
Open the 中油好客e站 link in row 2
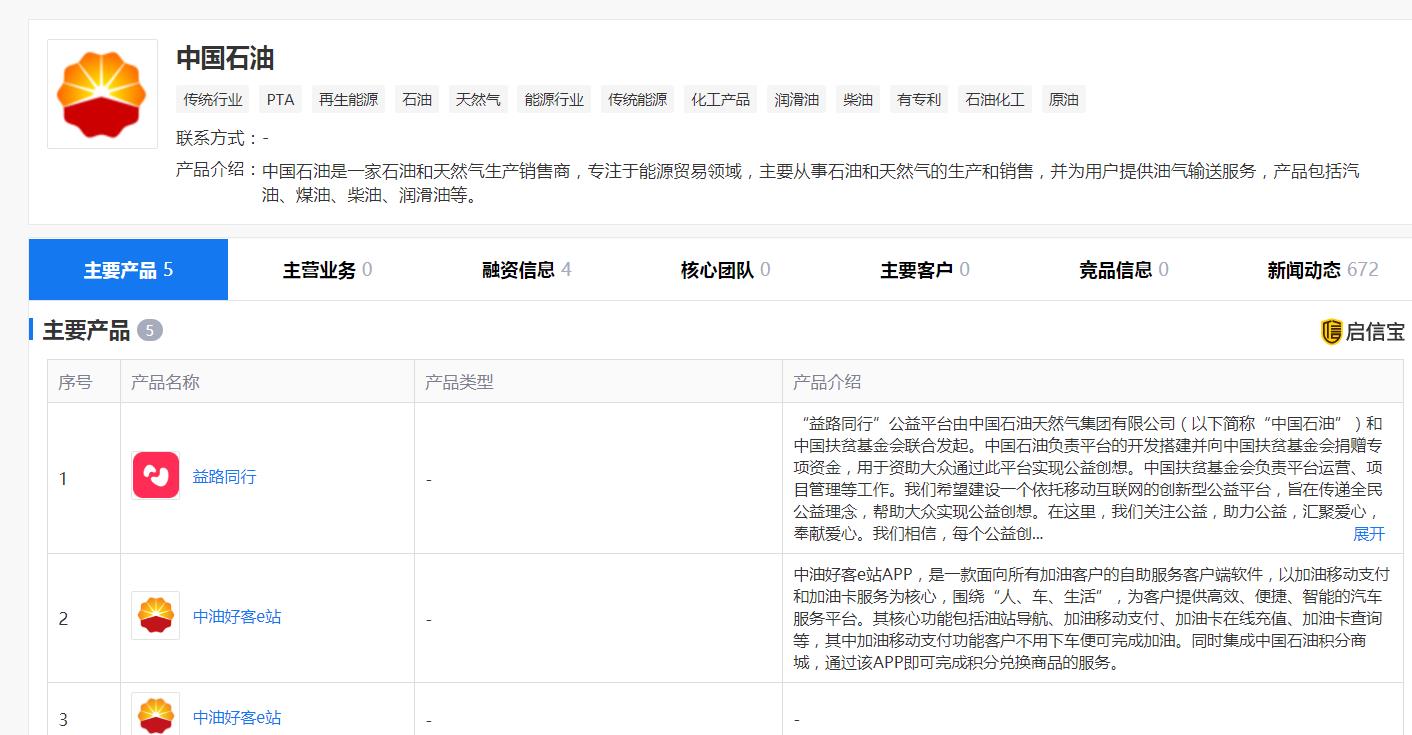coord(237,618)
